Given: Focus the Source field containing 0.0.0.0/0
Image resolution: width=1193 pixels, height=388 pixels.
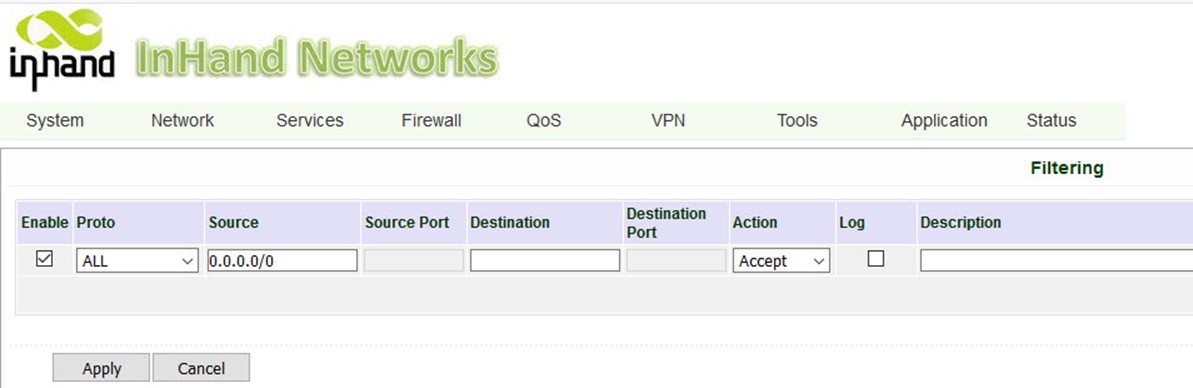Looking at the screenshot, I should (282, 261).
